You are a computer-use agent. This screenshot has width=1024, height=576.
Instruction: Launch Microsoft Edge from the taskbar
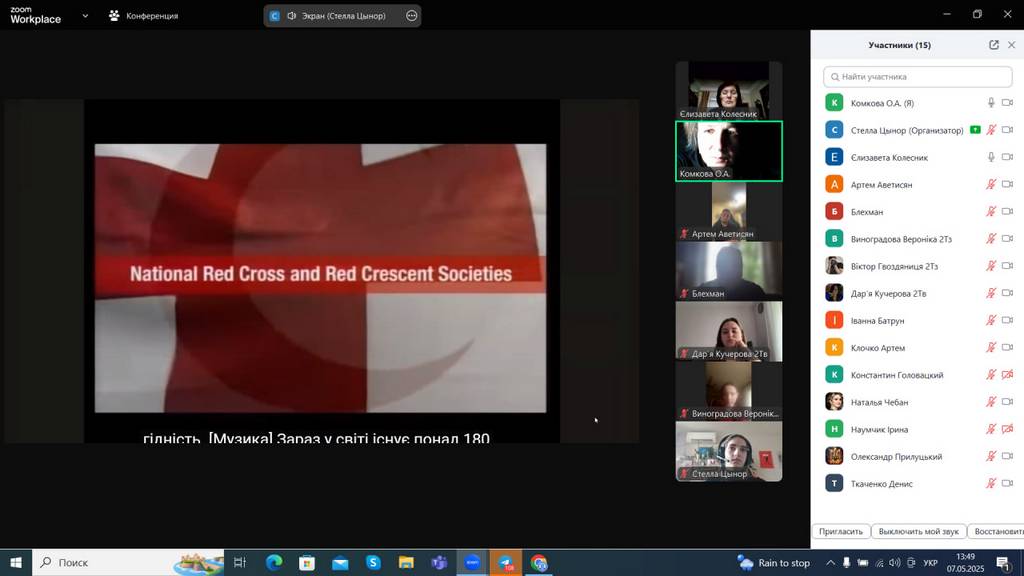pos(274,562)
